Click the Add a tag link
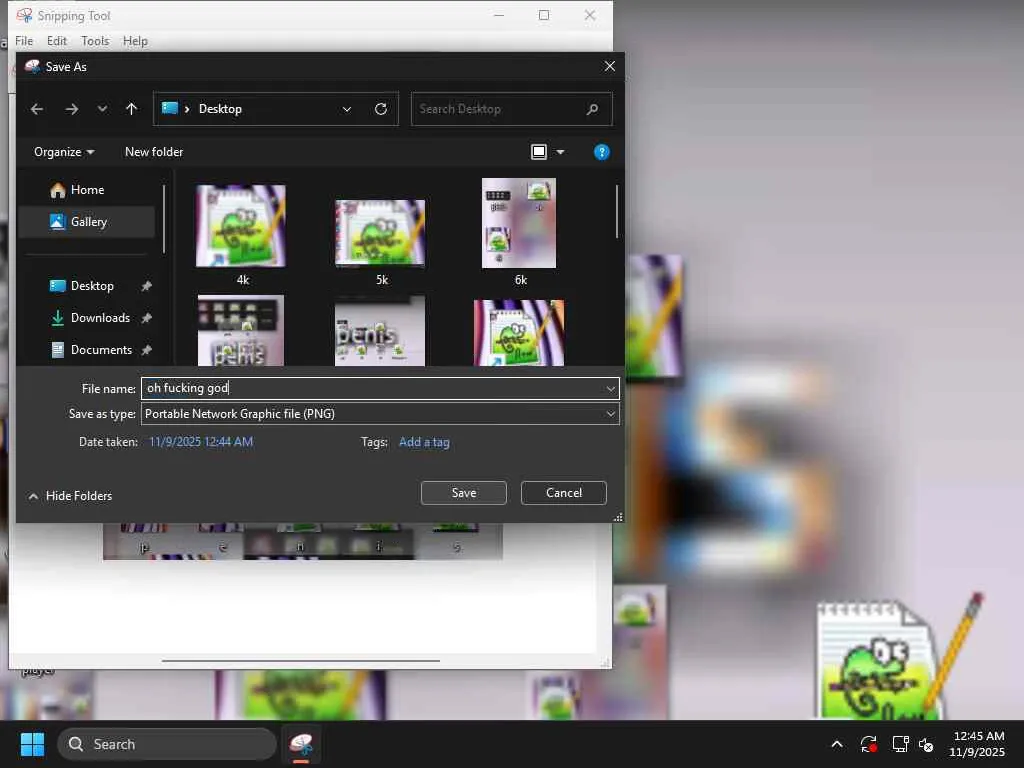This screenshot has width=1024, height=768. click(424, 442)
